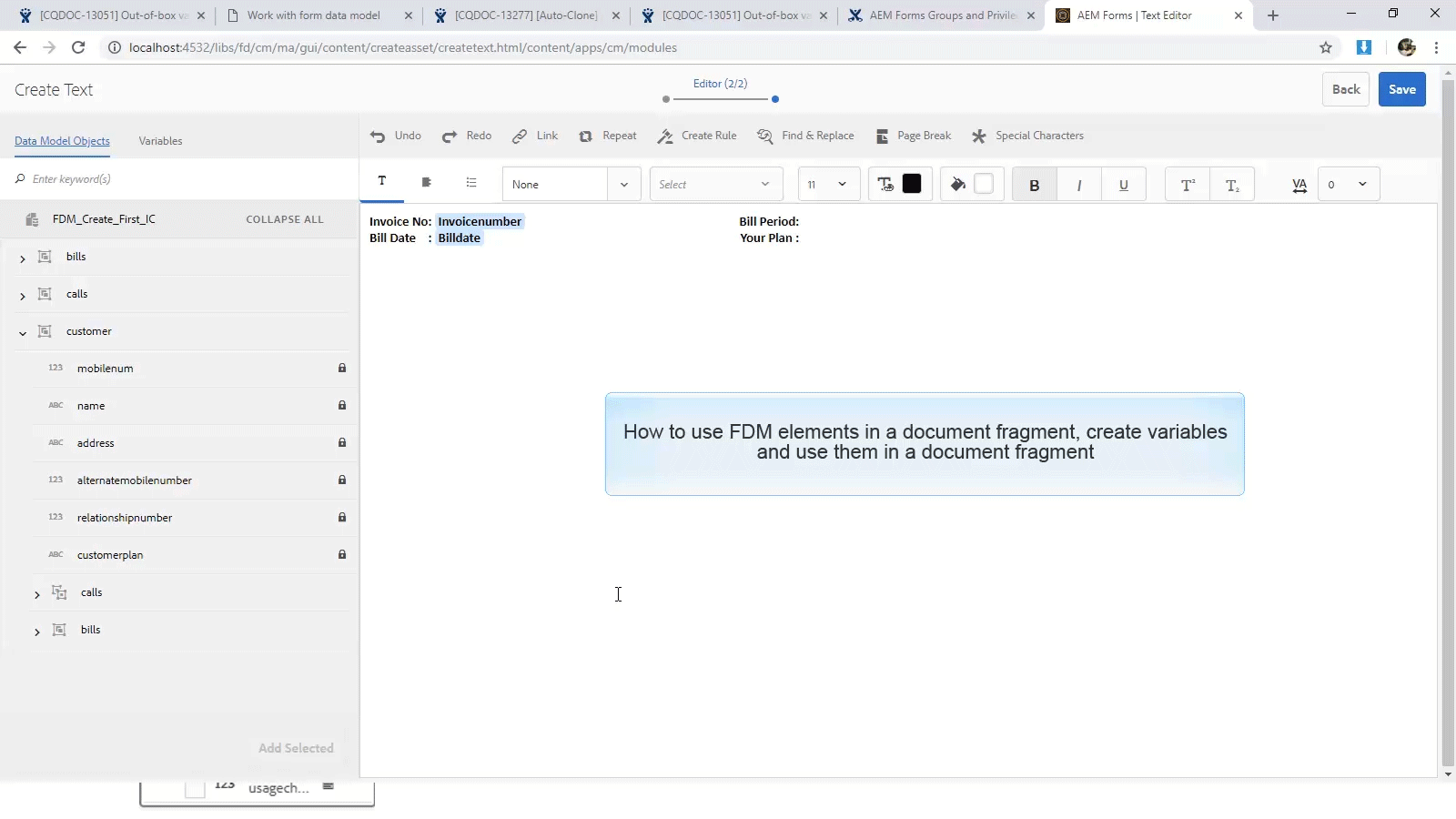1456x819 pixels.
Task: Toggle bold formatting
Action: tap(1034, 184)
